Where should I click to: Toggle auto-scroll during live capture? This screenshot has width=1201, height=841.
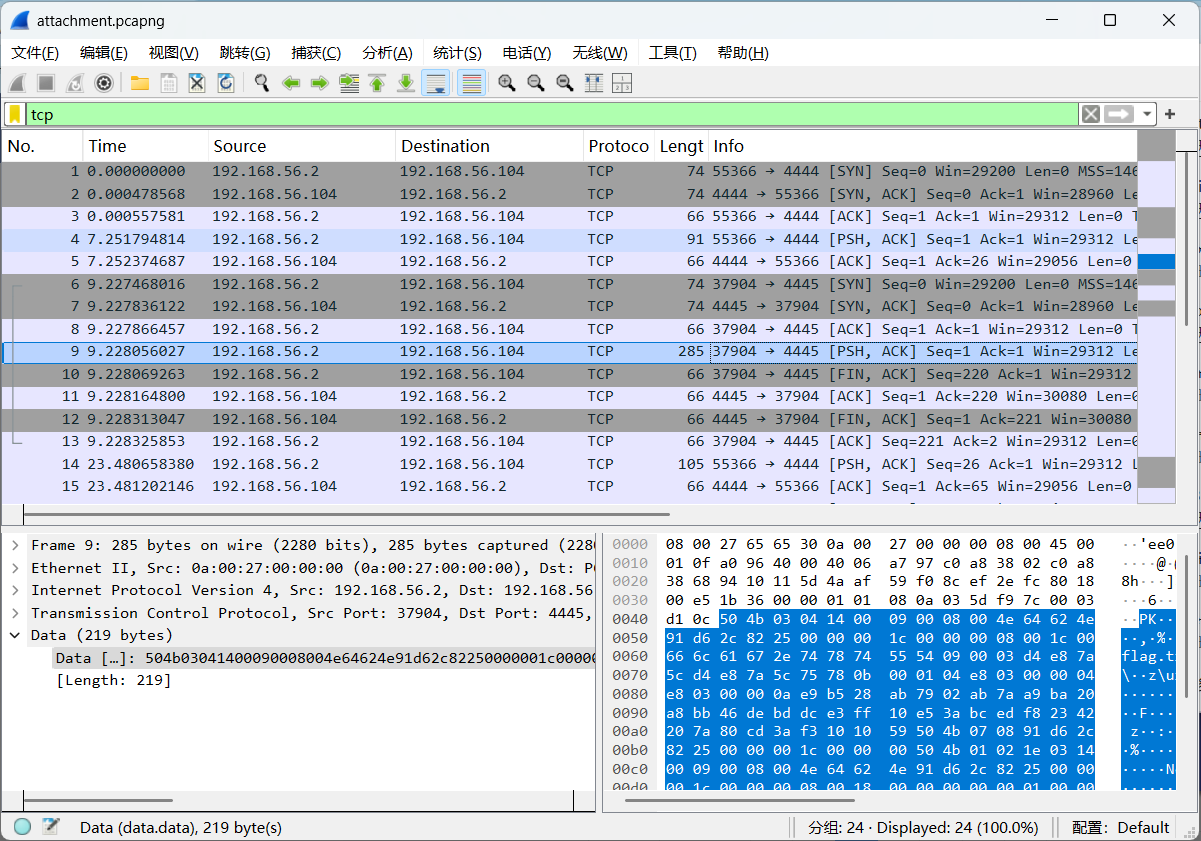436,83
